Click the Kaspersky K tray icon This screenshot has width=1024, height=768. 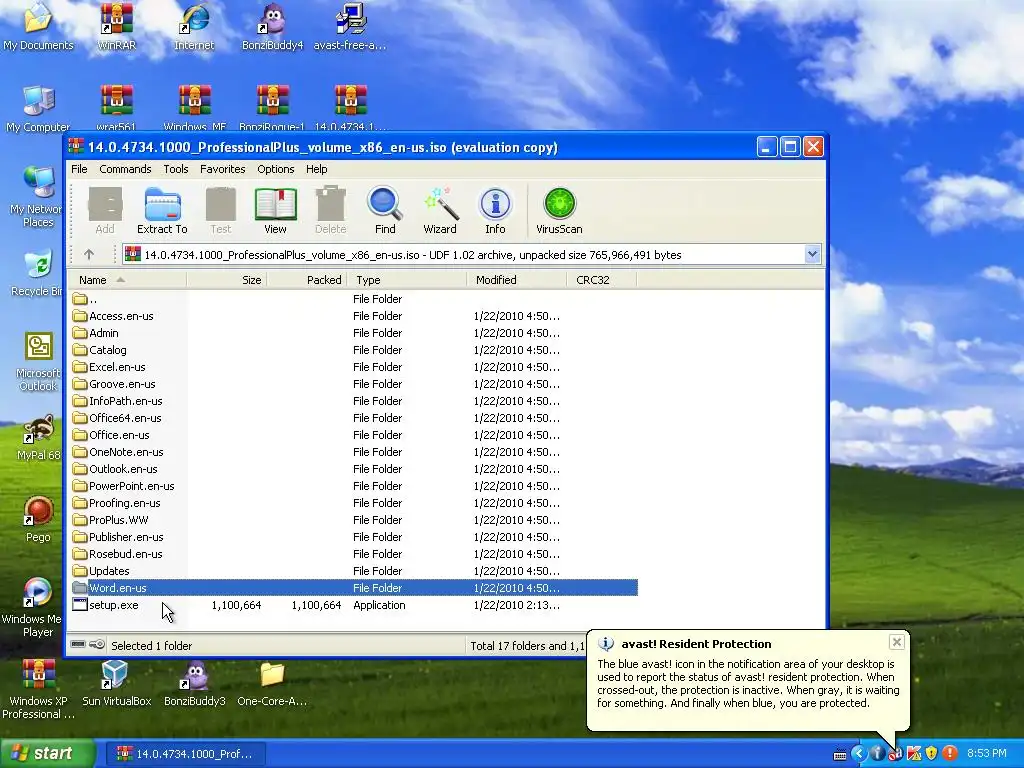coord(914,753)
